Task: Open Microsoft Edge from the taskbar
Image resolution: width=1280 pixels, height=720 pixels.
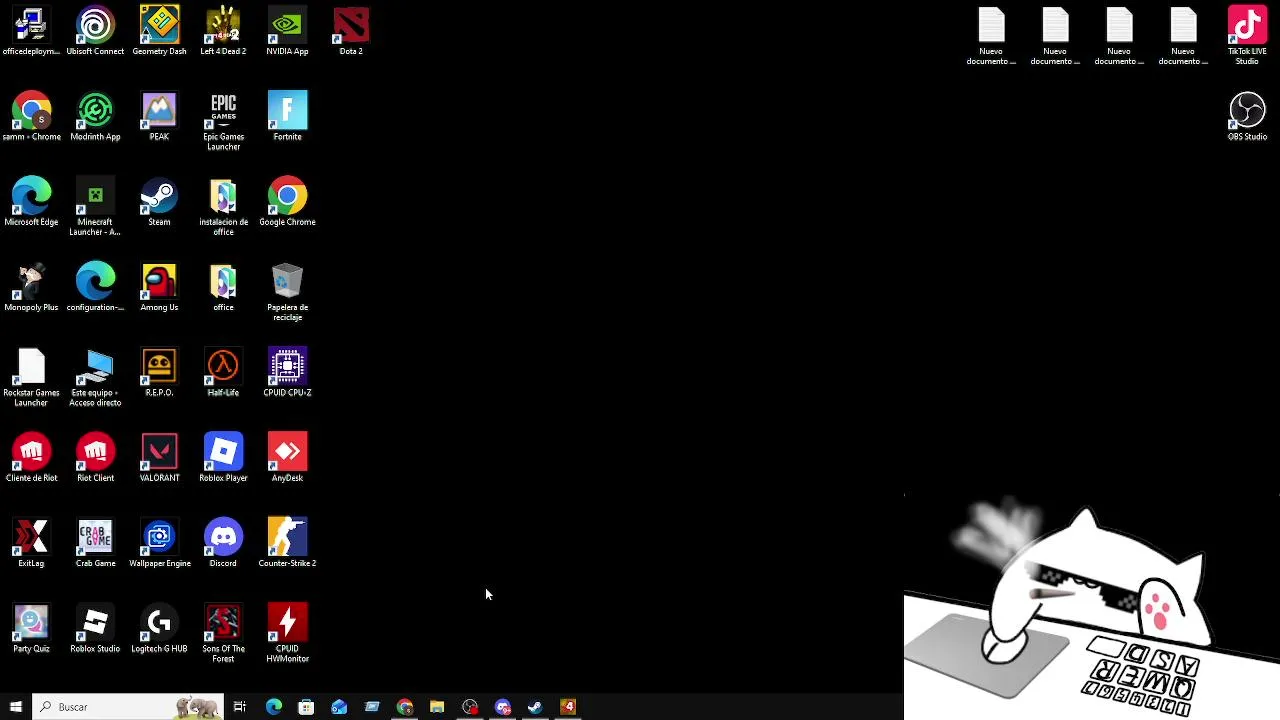Action: [273, 707]
